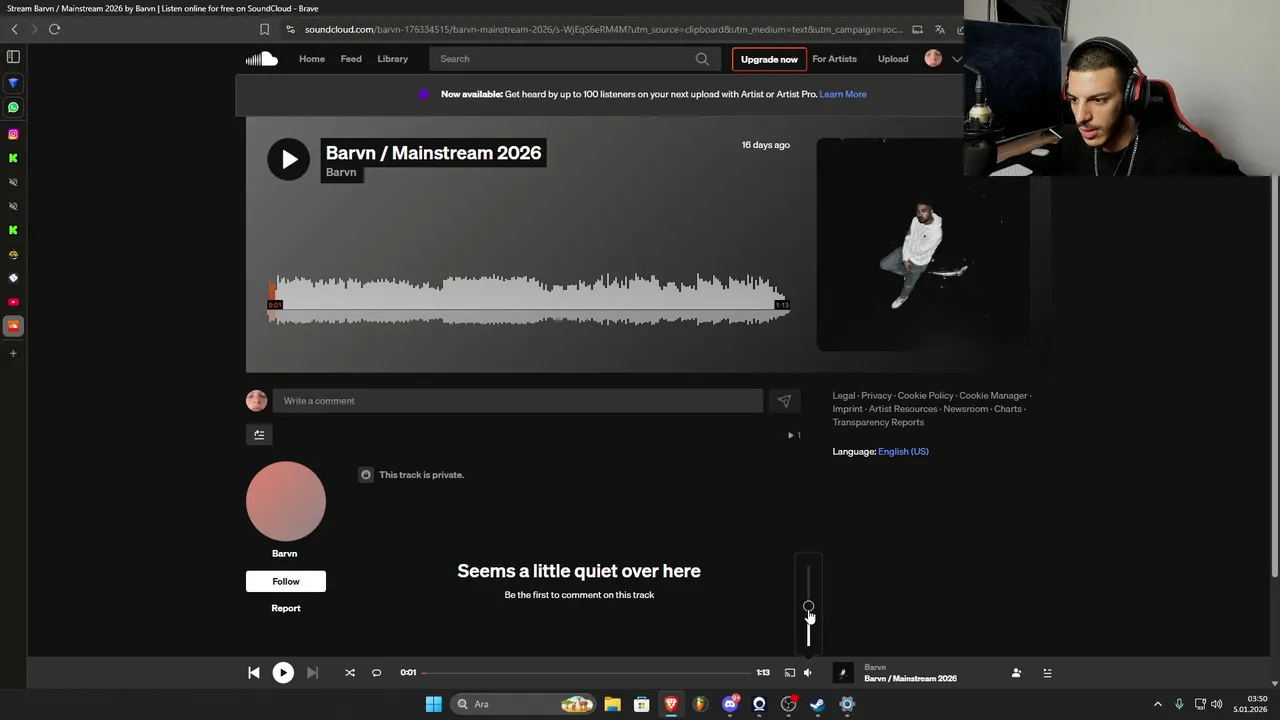The width and height of the screenshot is (1280, 720).
Task: Open the Home tab
Action: [312, 59]
